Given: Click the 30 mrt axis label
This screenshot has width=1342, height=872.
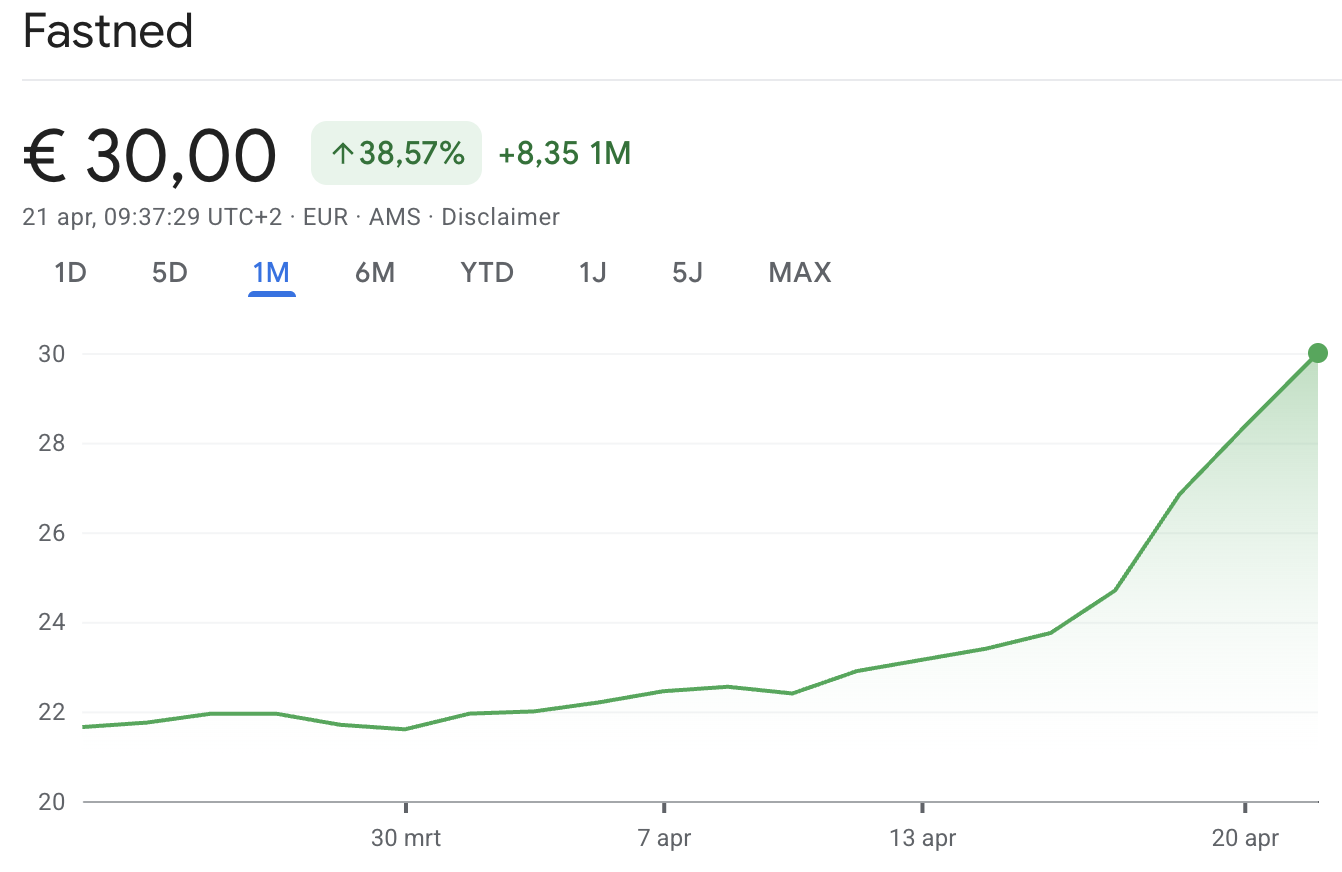Looking at the screenshot, I should click(406, 838).
